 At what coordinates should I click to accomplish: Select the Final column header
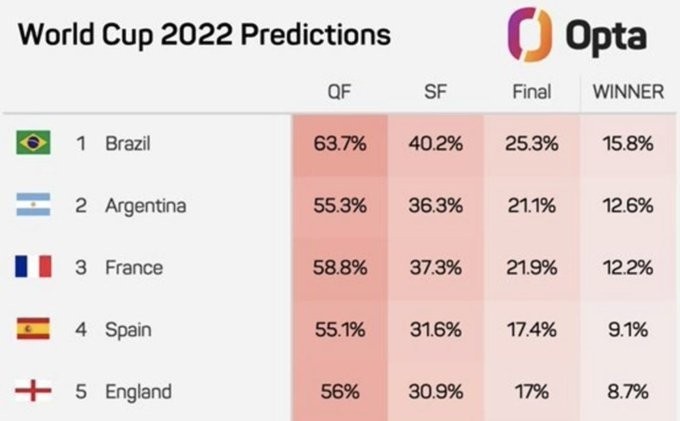coord(532,92)
